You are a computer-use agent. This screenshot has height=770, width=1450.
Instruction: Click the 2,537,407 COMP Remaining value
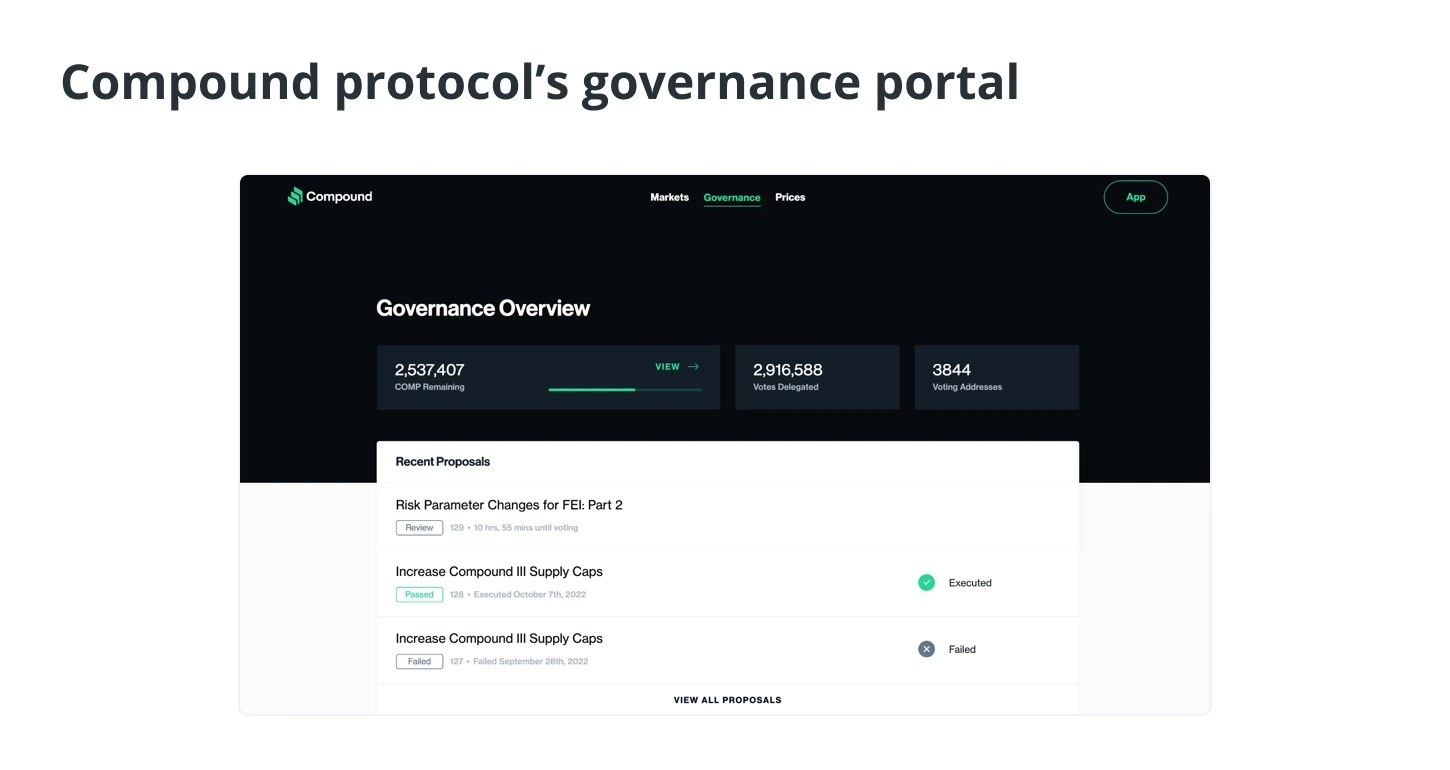point(430,370)
